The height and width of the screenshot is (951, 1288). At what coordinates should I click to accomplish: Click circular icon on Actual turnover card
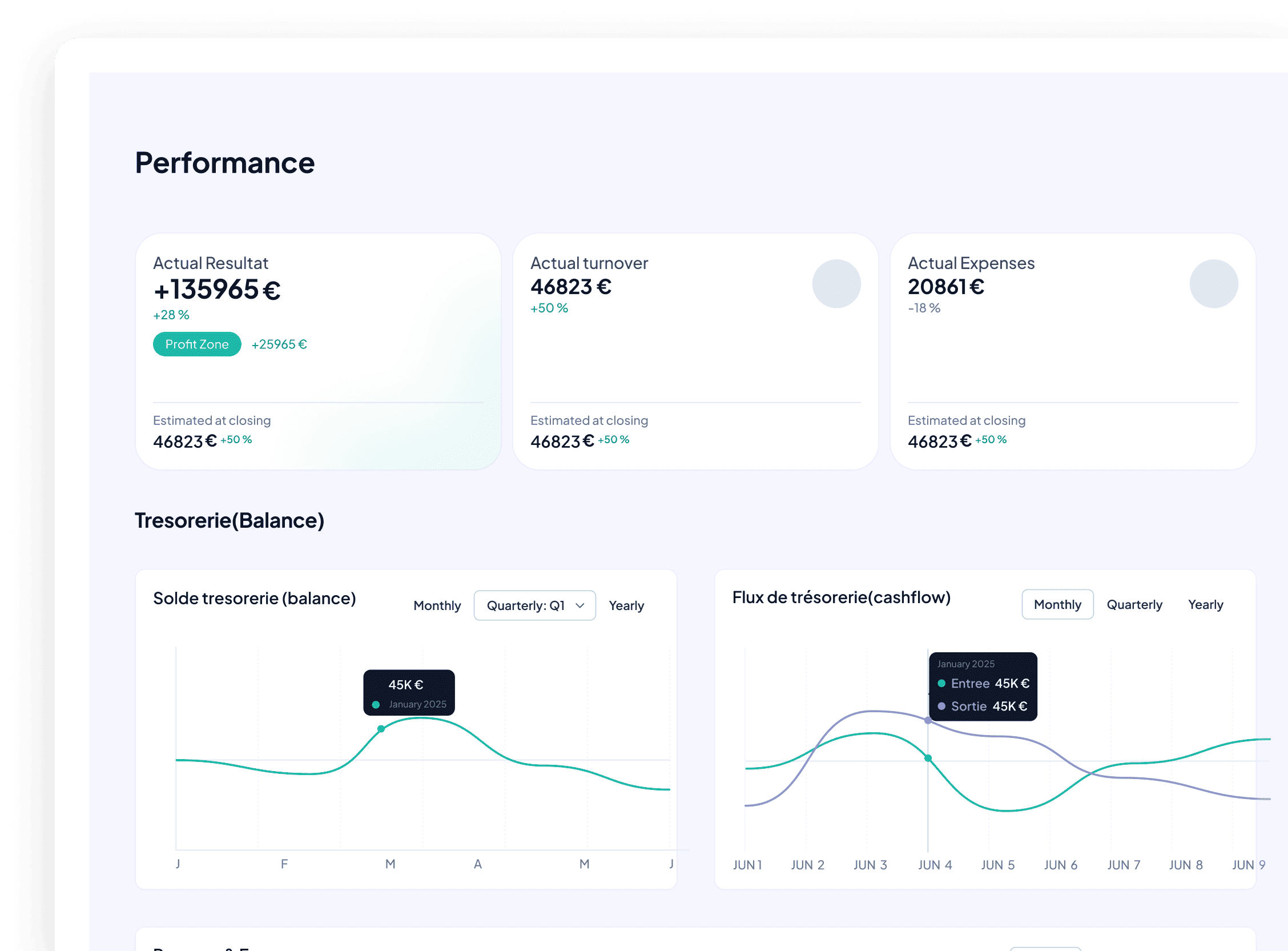836,284
